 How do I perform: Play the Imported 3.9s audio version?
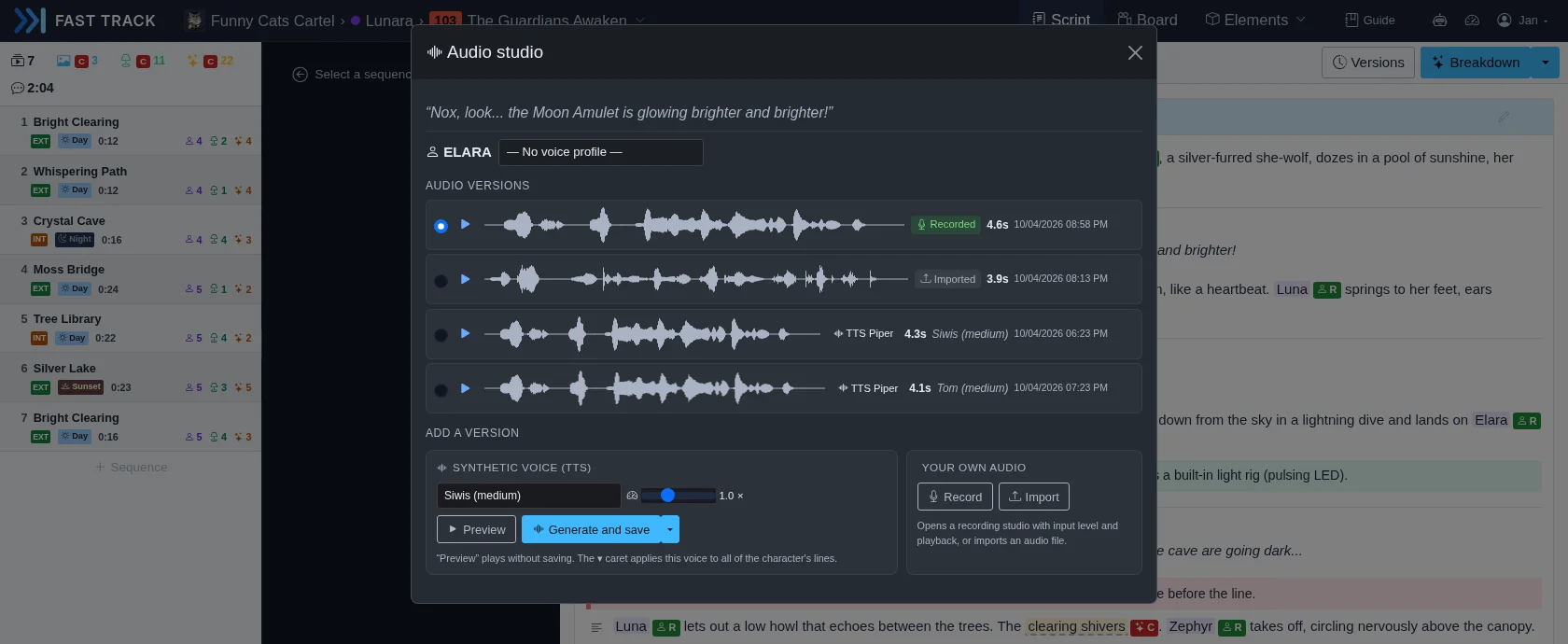[465, 279]
